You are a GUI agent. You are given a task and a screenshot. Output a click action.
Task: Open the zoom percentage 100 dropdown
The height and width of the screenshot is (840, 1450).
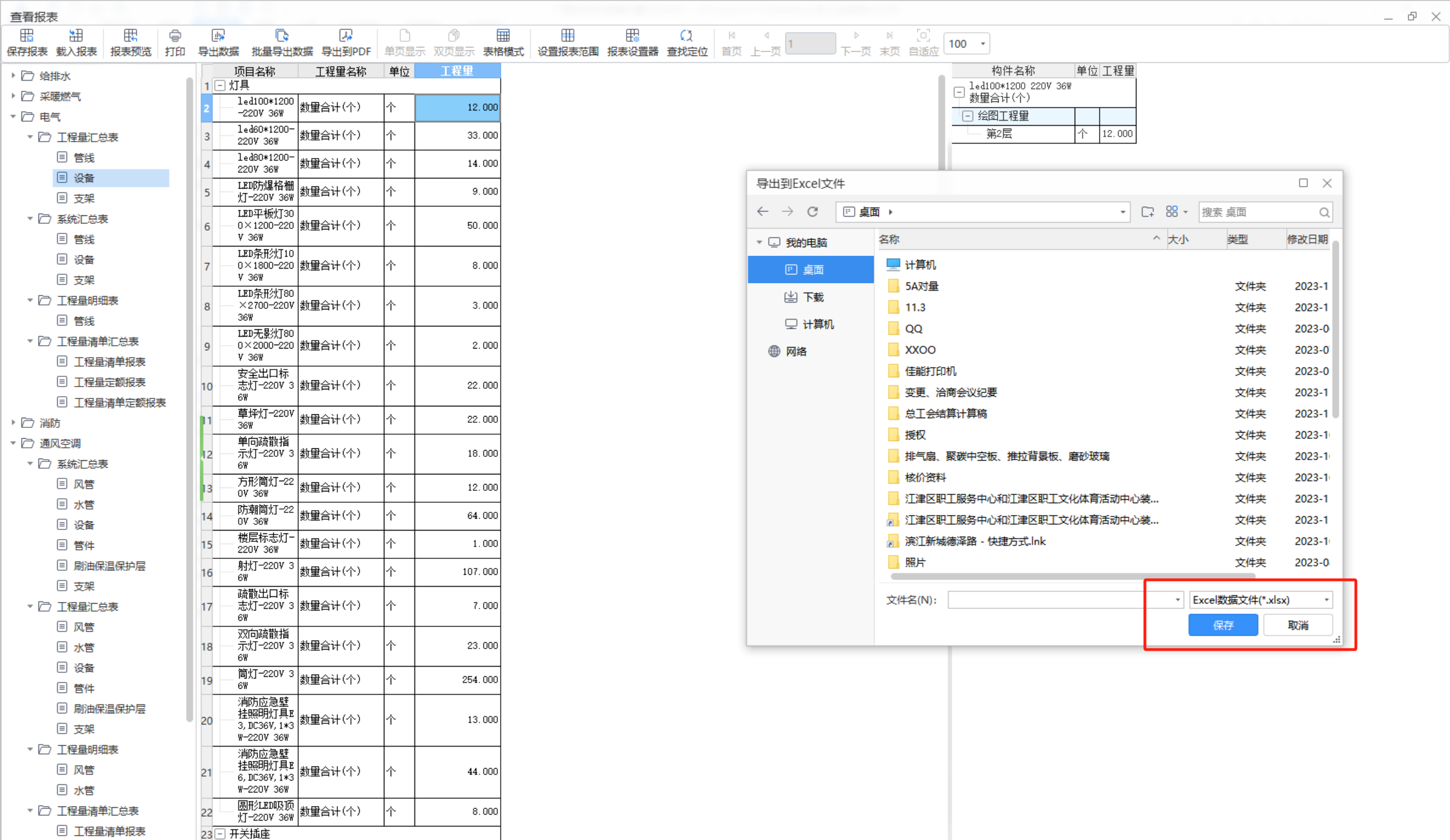983,44
